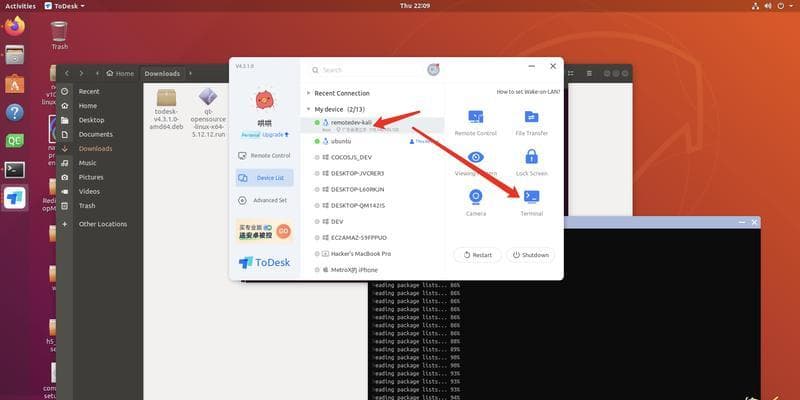Image resolution: width=800 pixels, height=400 pixels.
Task: Select the ubuntu device
Action: coord(372,141)
